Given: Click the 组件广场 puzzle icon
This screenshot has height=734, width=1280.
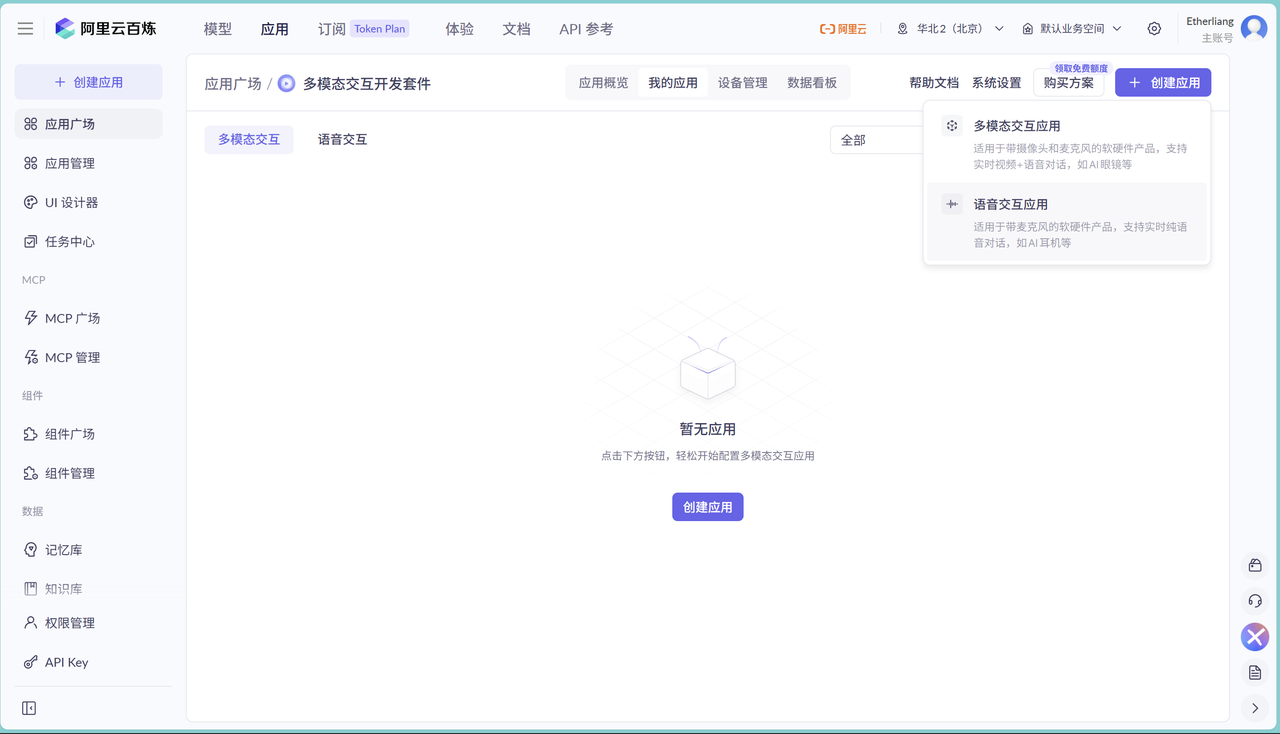Looking at the screenshot, I should coord(31,434).
